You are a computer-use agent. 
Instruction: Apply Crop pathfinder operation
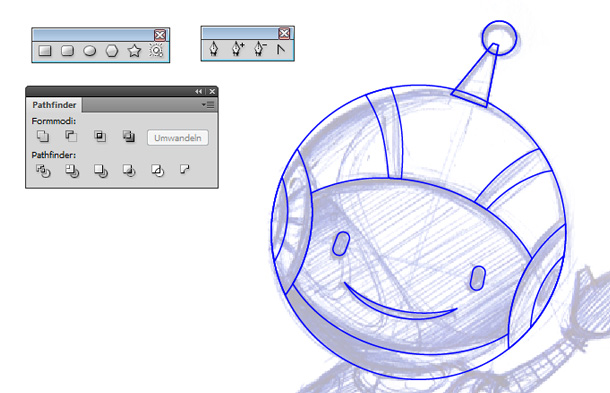click(x=129, y=170)
